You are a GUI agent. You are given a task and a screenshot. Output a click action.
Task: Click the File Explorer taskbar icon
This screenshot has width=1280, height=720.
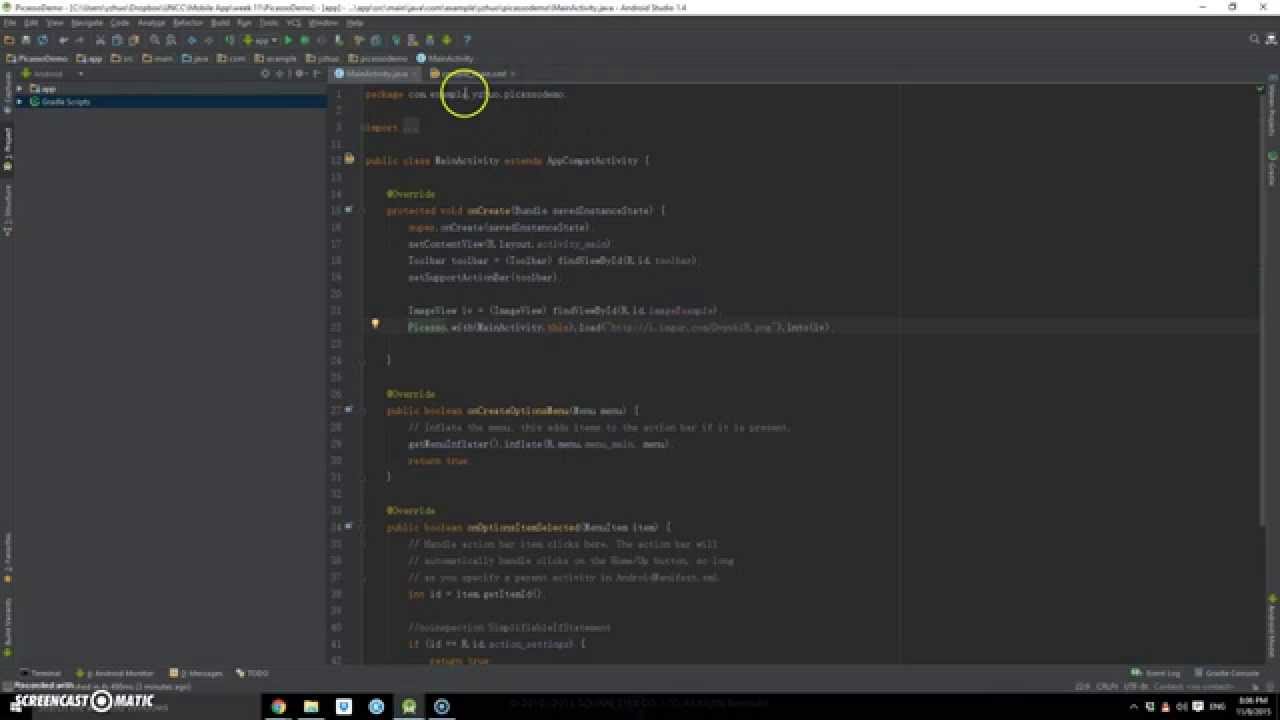point(311,706)
